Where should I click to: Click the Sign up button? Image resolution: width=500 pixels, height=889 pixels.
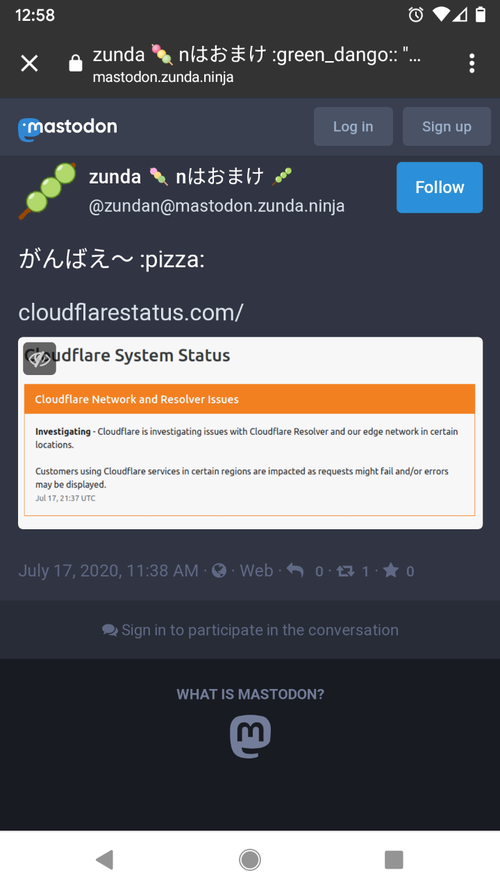[447, 126]
